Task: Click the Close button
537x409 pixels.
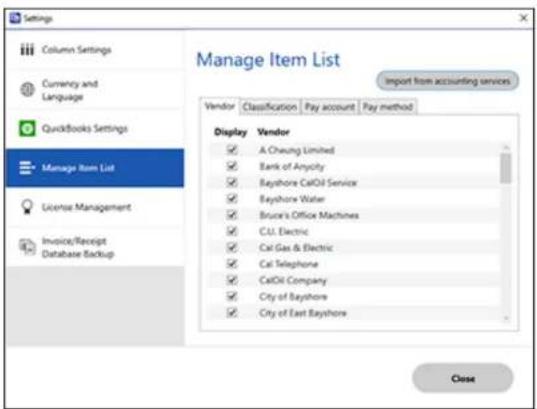Action: click(x=463, y=378)
